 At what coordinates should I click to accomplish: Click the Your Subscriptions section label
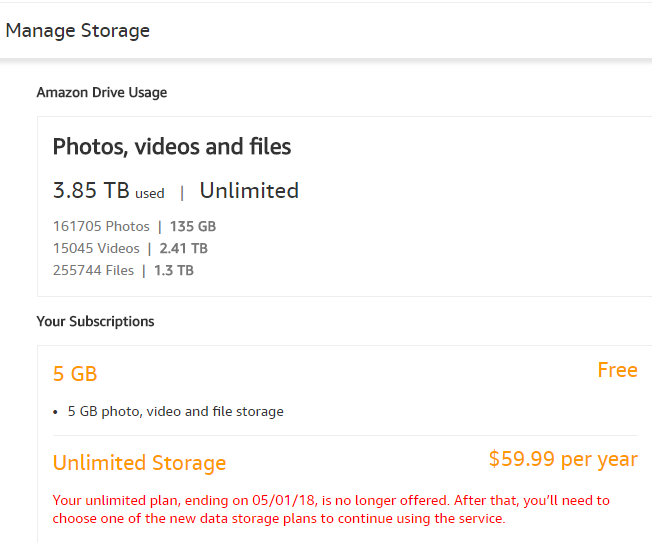coord(96,322)
